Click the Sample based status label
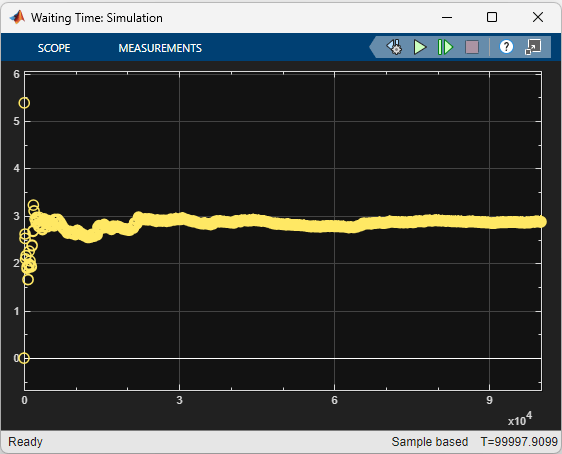The width and height of the screenshot is (562, 454). (430, 442)
